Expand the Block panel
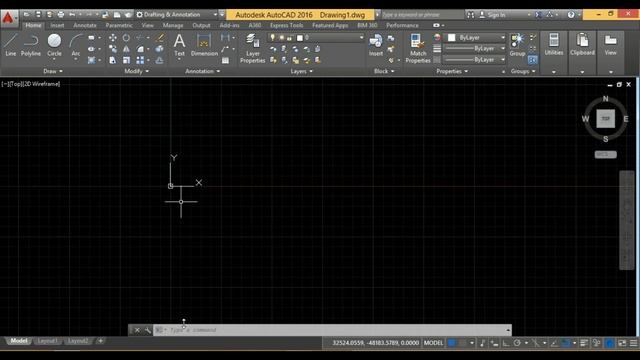Image resolution: width=640 pixels, height=360 pixels. 384,71
